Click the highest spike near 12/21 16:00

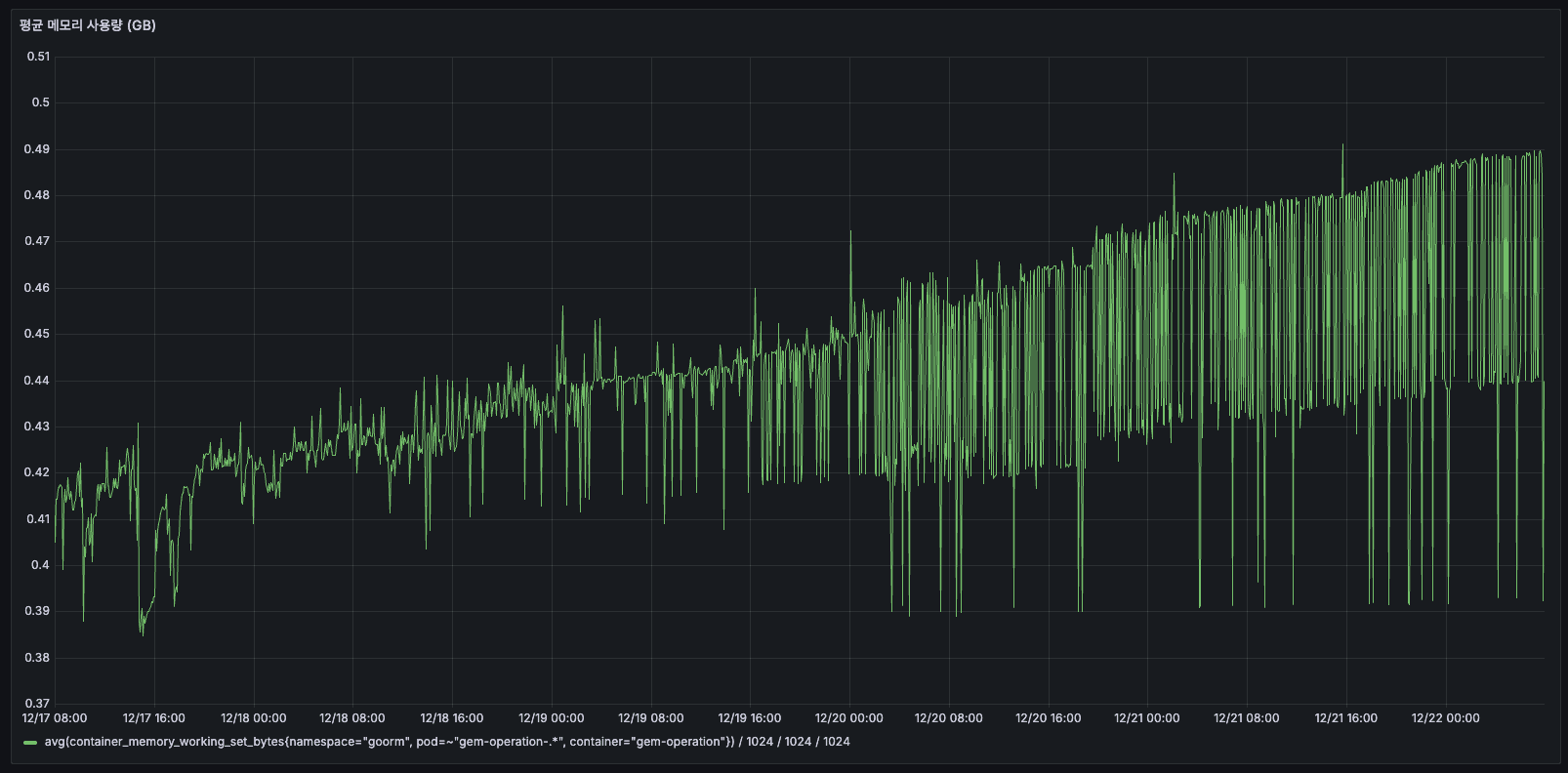pyautogui.click(x=1342, y=145)
